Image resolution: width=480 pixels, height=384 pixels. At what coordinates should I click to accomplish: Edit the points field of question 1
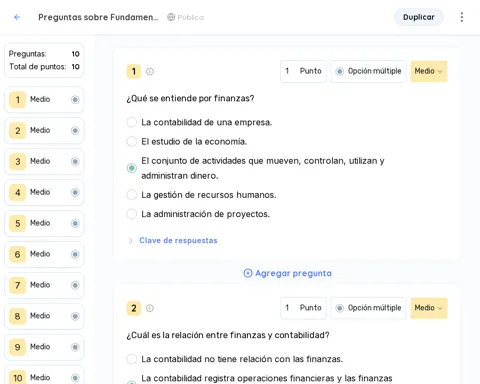303,71
